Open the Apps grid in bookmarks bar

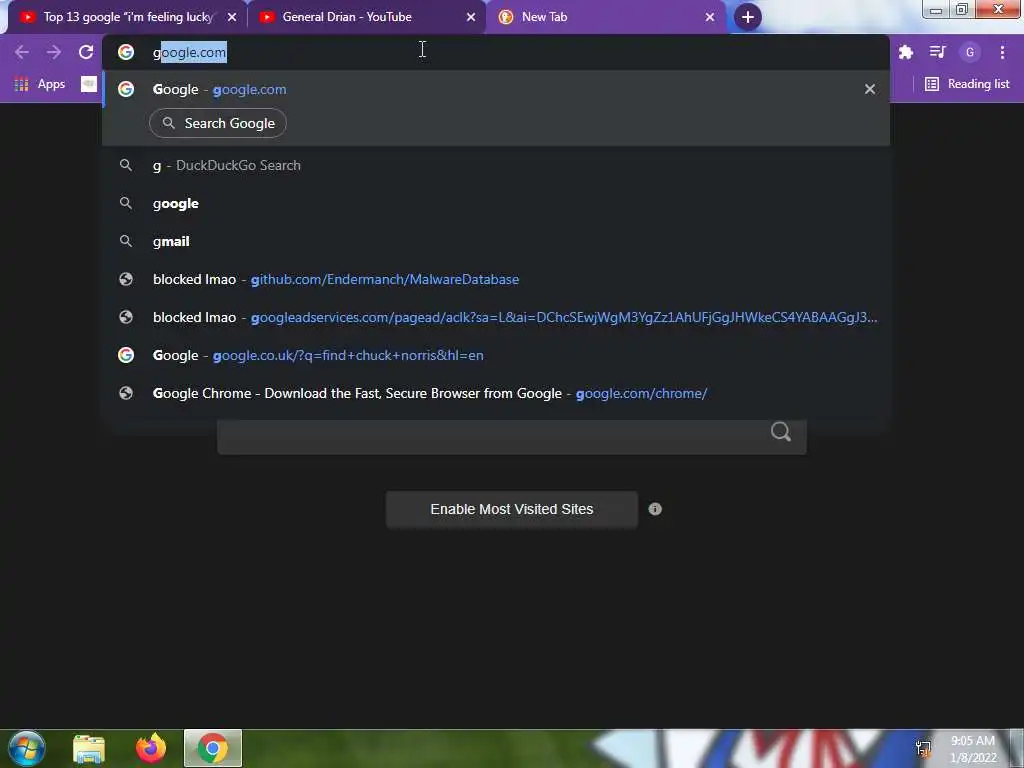(x=40, y=84)
